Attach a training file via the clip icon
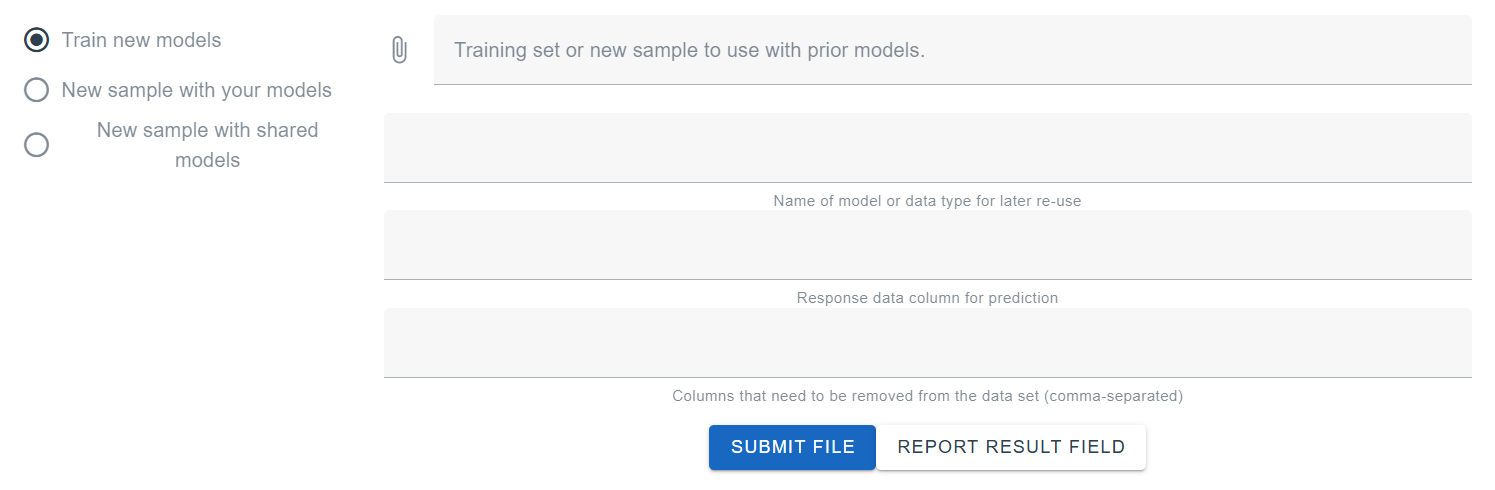 click(x=399, y=50)
